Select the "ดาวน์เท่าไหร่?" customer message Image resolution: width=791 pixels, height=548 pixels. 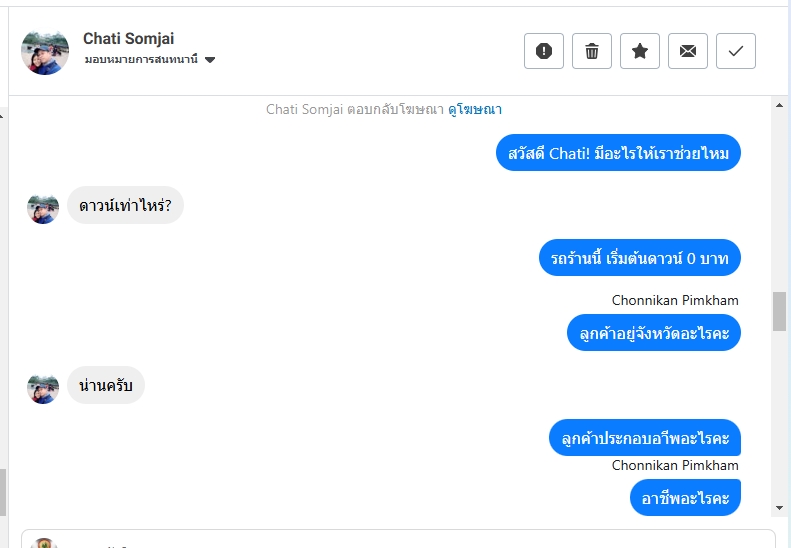tap(125, 206)
